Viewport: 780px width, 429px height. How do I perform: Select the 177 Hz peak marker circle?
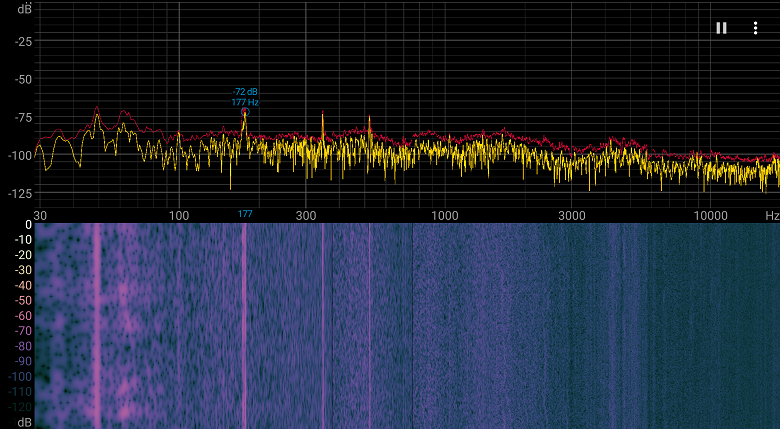(245, 112)
